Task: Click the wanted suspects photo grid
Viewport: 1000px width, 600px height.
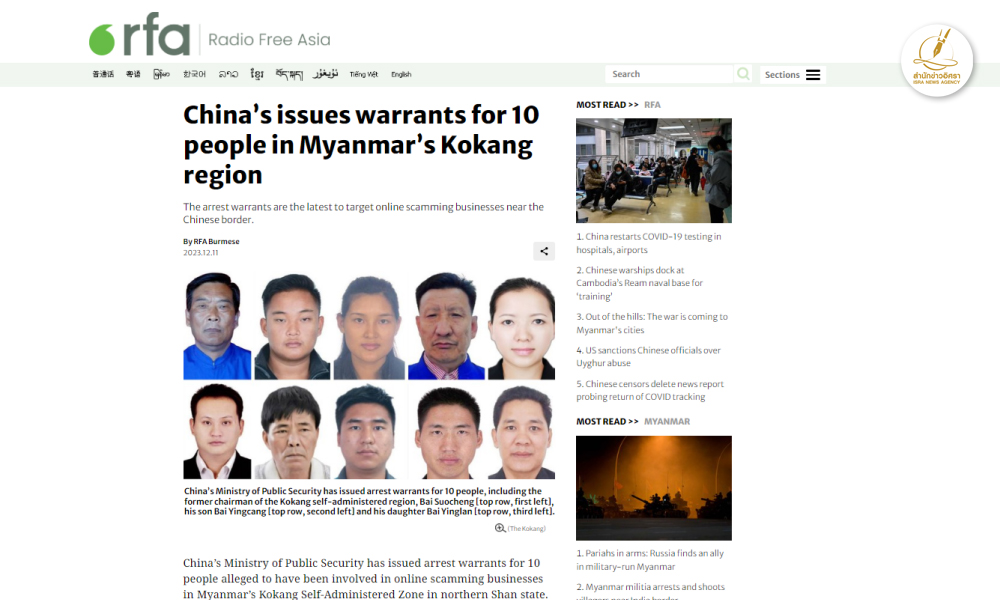Action: point(369,376)
